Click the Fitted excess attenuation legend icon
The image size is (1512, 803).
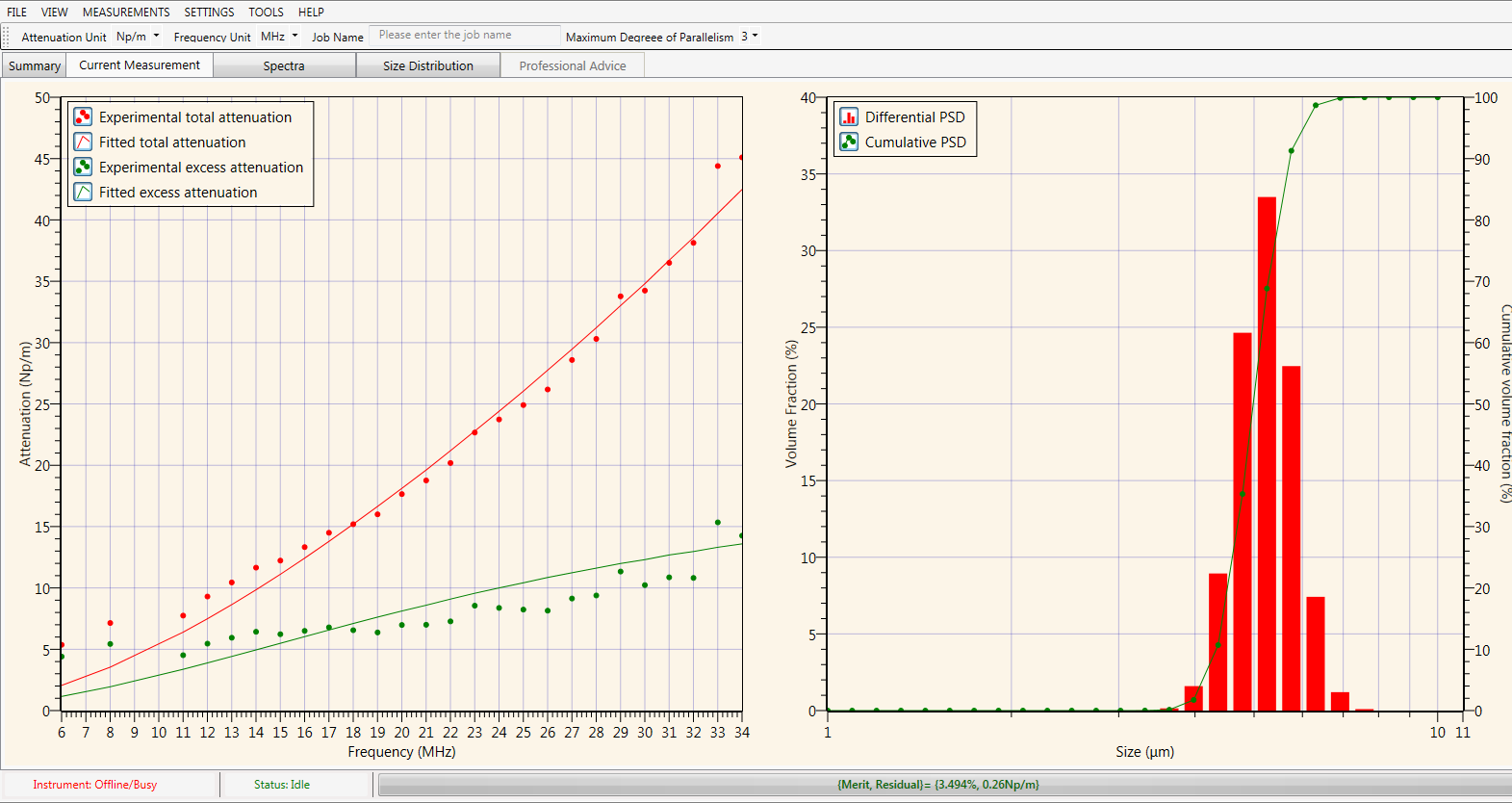pyautogui.click(x=84, y=192)
